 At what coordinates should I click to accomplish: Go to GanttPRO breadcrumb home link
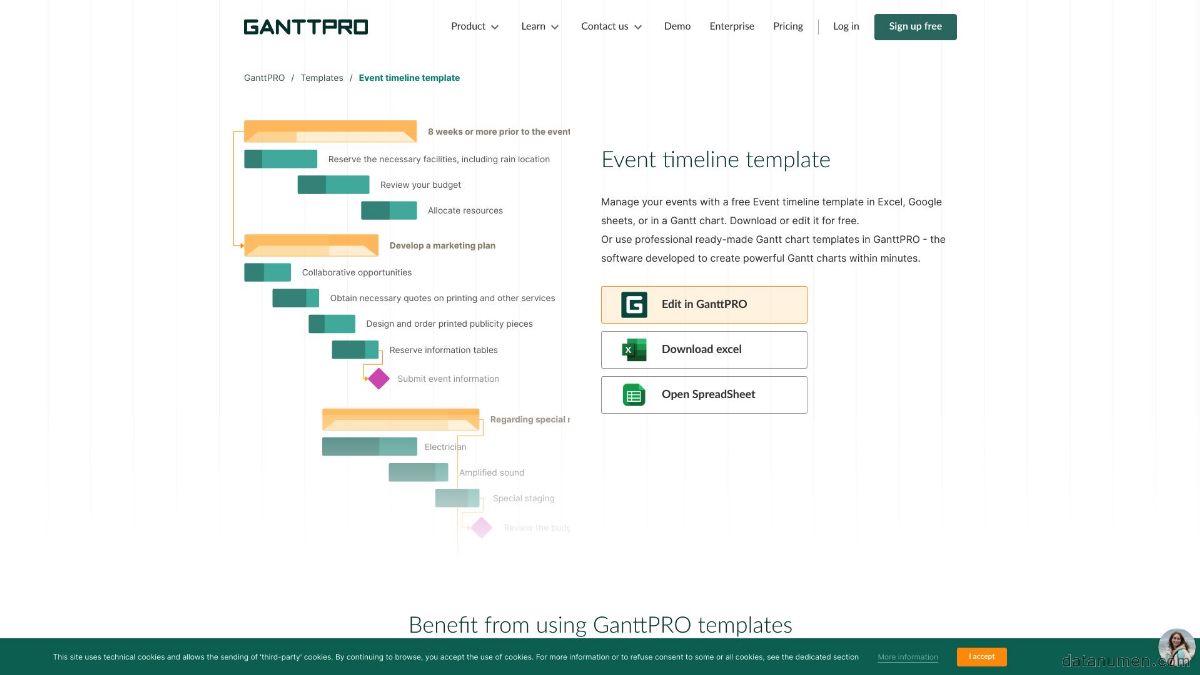pos(264,78)
